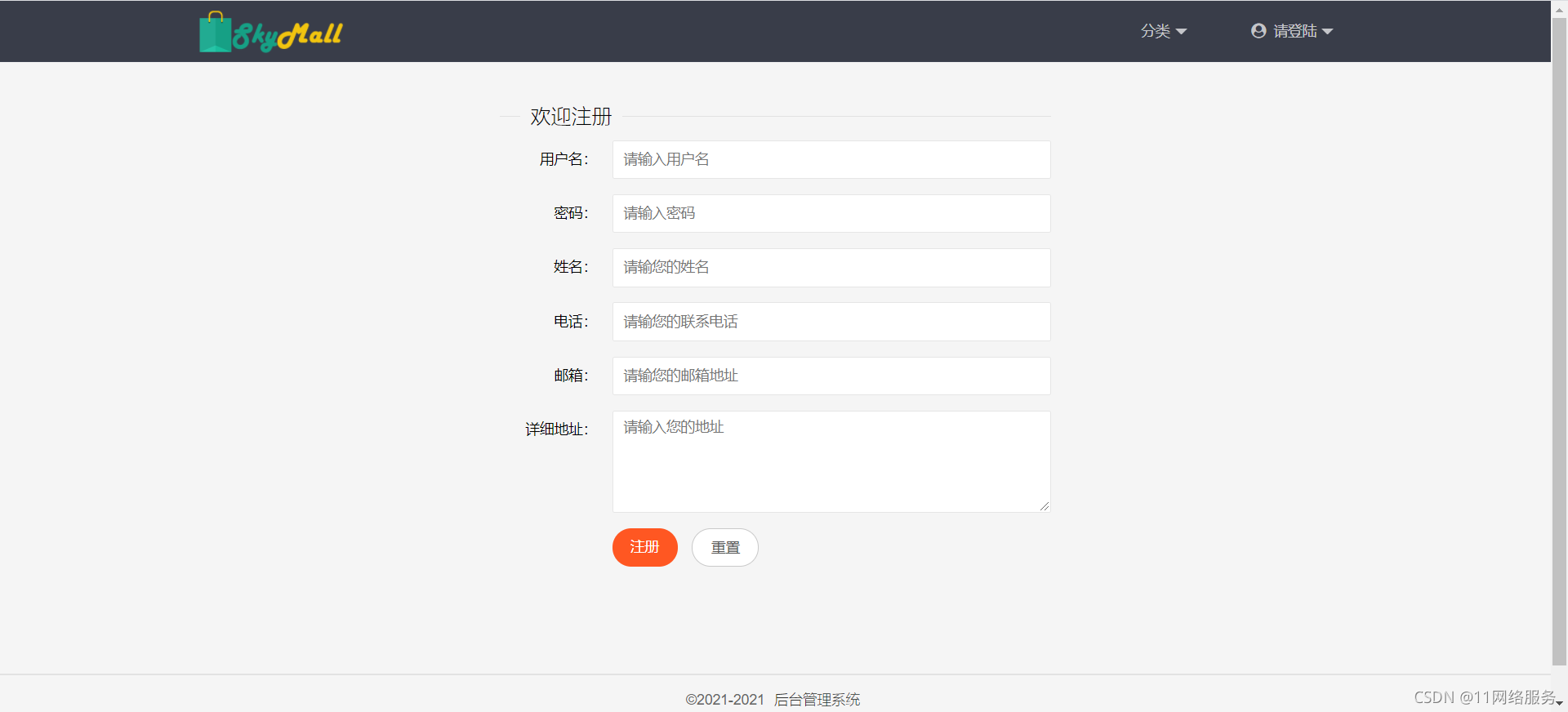Viewport: 1568px width, 712px height.
Task: Expand the 请登陆 login dropdown
Action: pyautogui.click(x=1303, y=31)
